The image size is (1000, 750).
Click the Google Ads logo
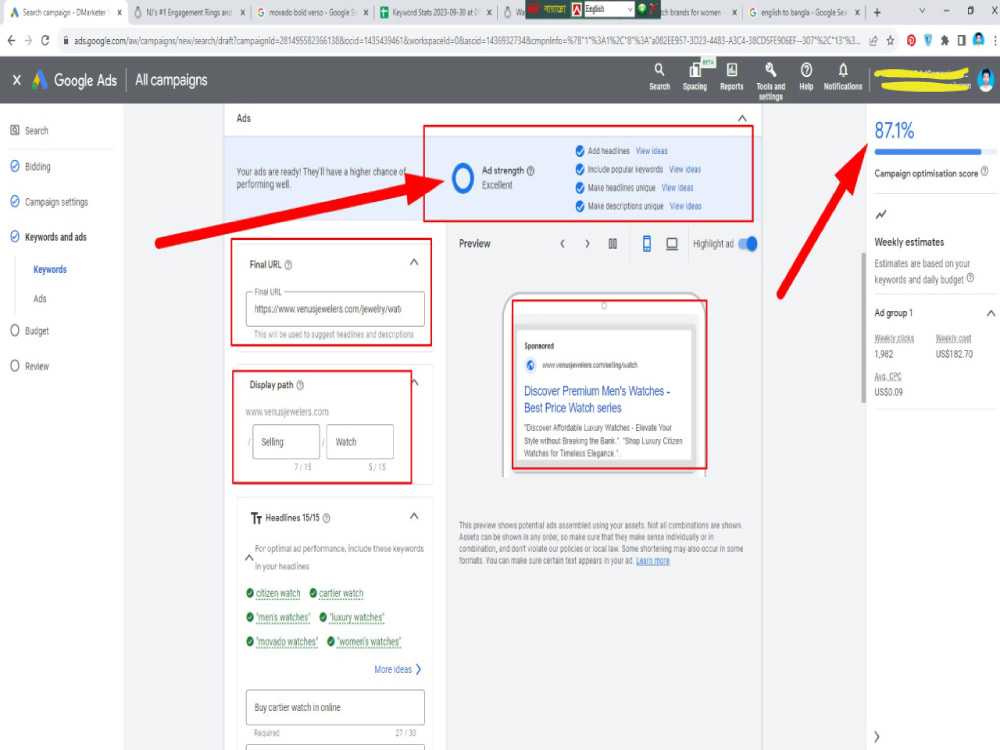point(74,80)
